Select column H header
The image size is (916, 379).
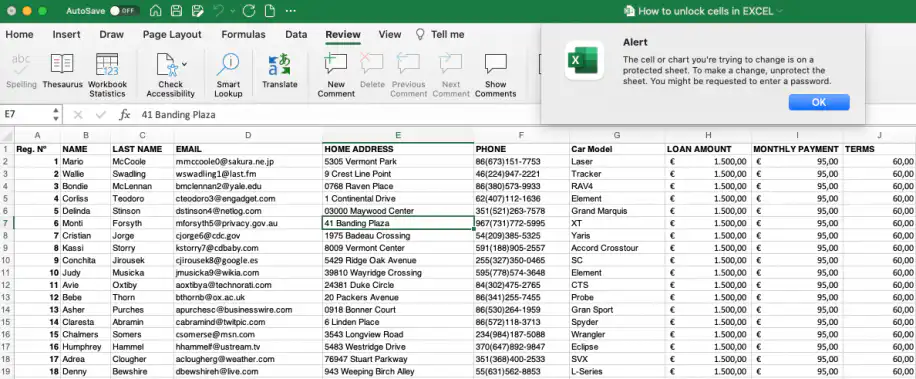708,135
